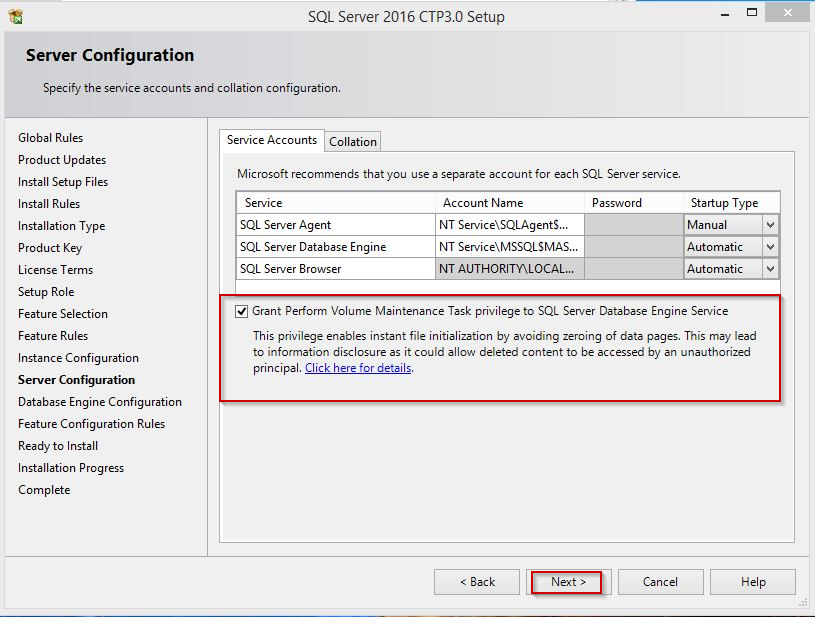This screenshot has height=617, width=815.
Task: Click the SQL Server setup window icon
Action: (16, 16)
